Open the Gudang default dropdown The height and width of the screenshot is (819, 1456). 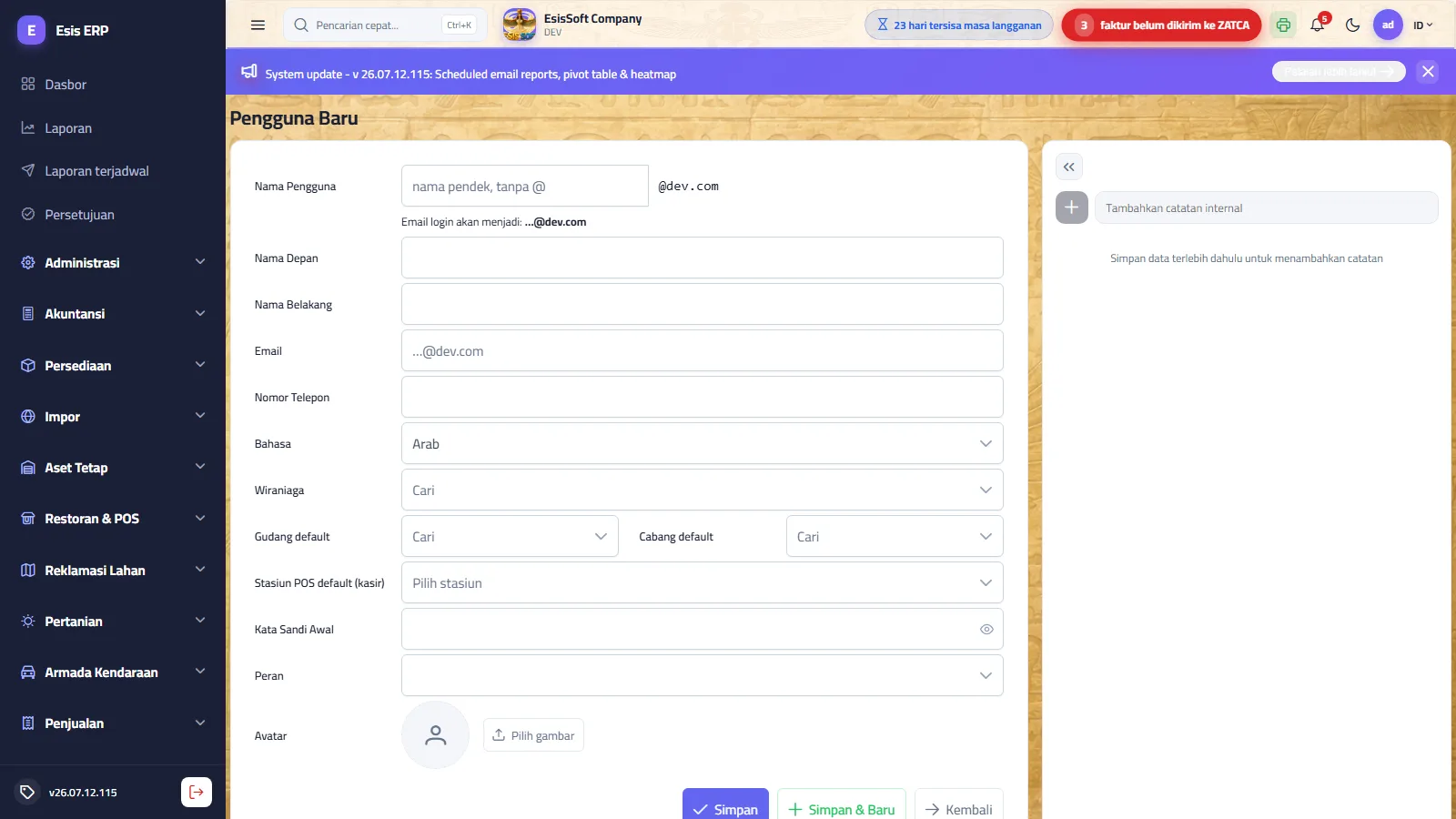click(x=510, y=537)
